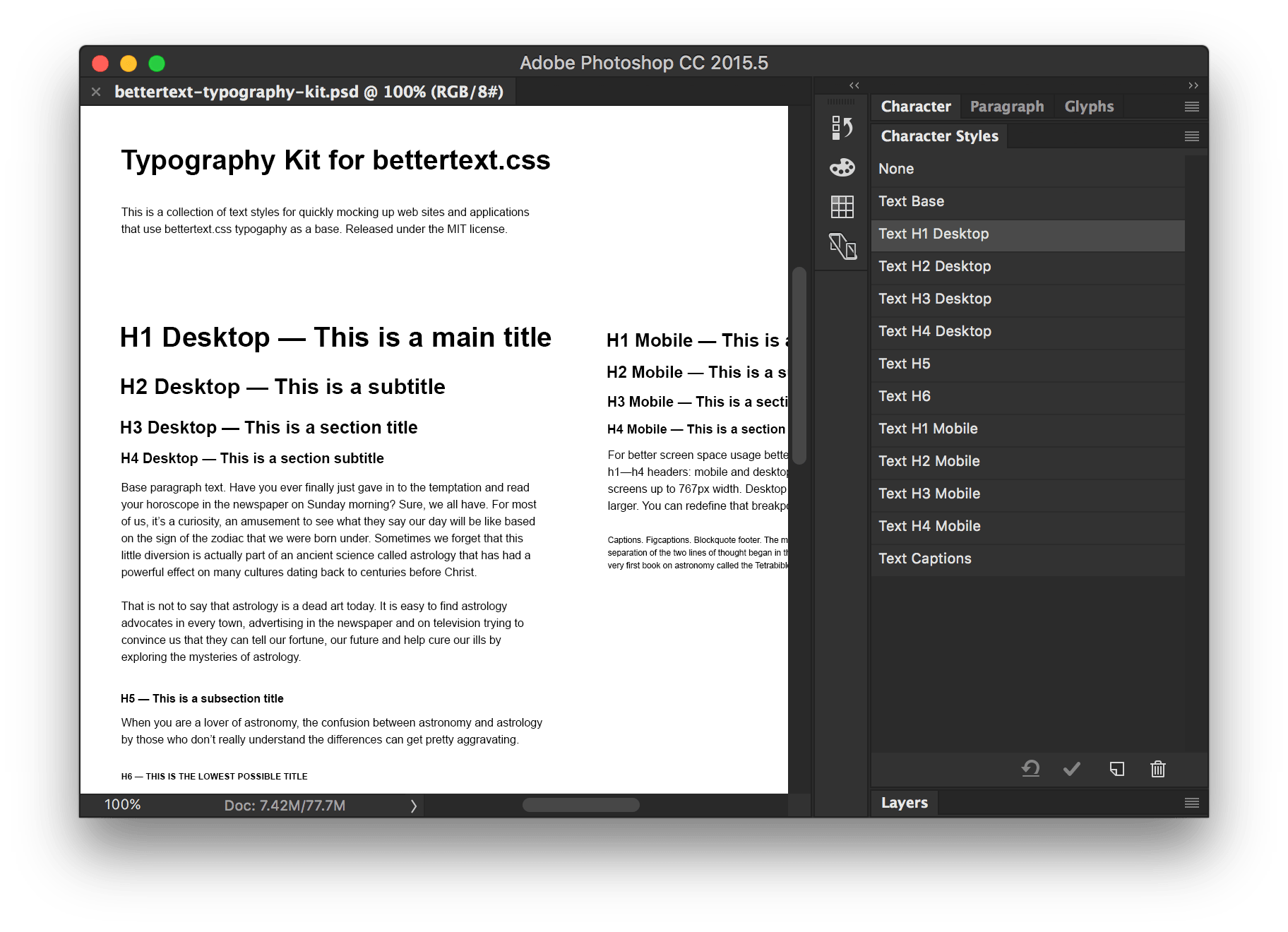The height and width of the screenshot is (932, 1288).
Task: Open the Device Preview panel icon
Action: click(842, 246)
